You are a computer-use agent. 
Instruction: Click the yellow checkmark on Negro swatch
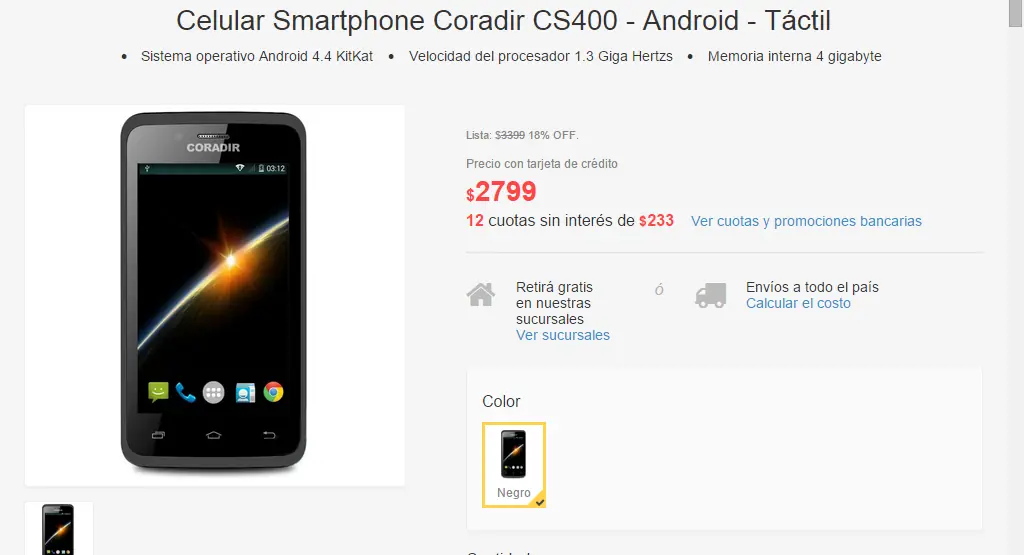pos(539,502)
